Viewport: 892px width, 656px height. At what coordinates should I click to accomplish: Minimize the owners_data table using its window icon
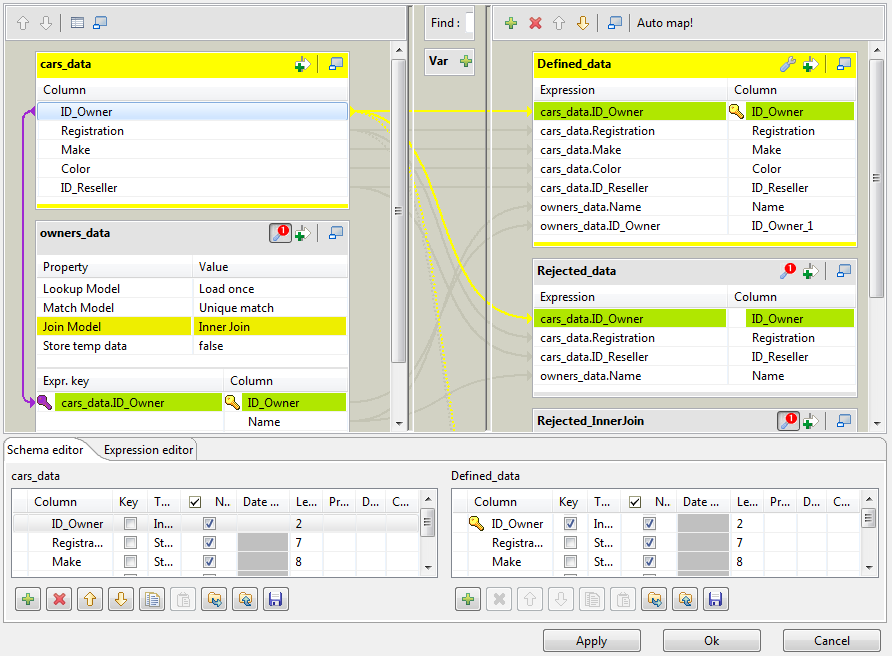[335, 233]
